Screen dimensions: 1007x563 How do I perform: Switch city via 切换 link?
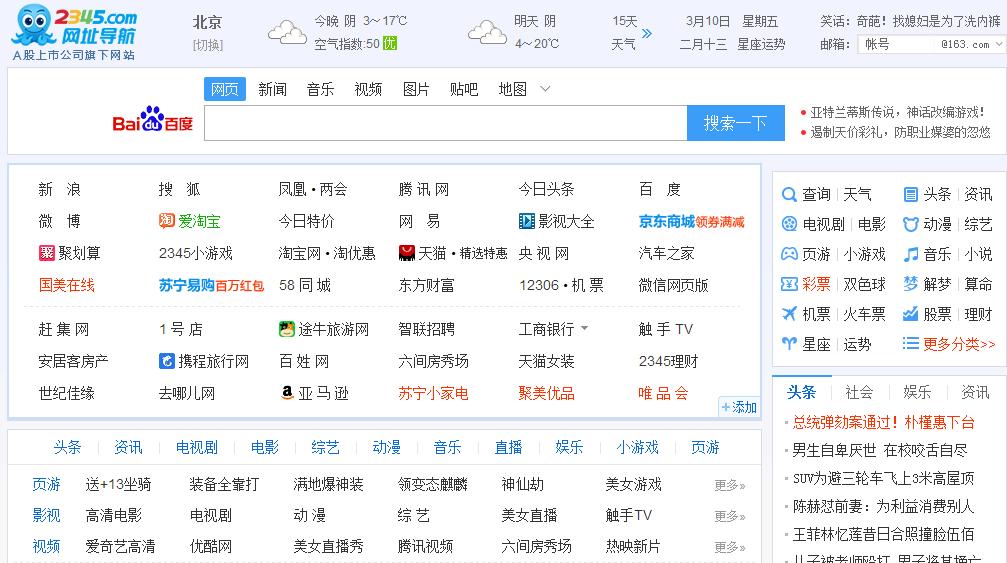207,45
